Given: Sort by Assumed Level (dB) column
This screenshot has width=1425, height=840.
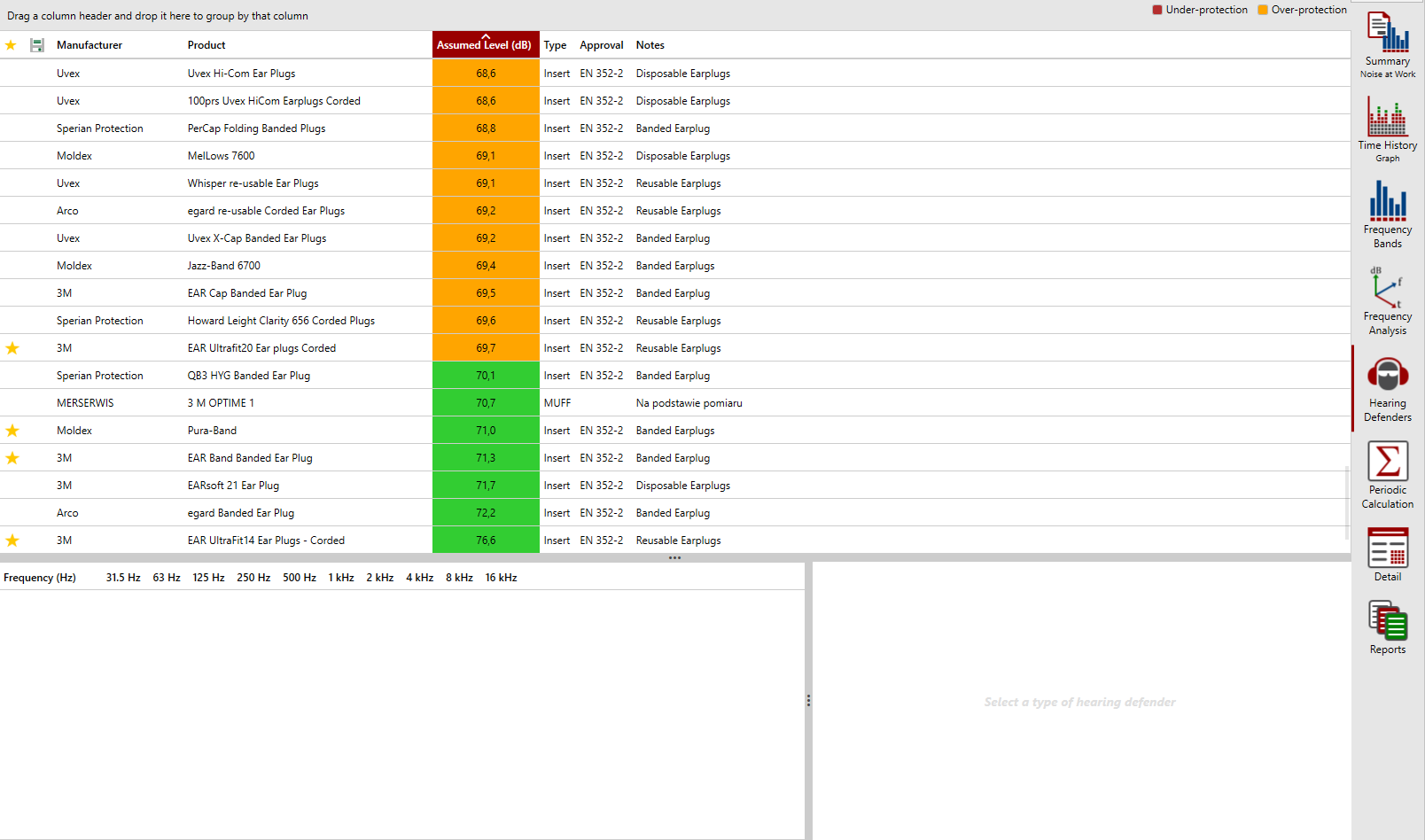Looking at the screenshot, I should (x=486, y=45).
